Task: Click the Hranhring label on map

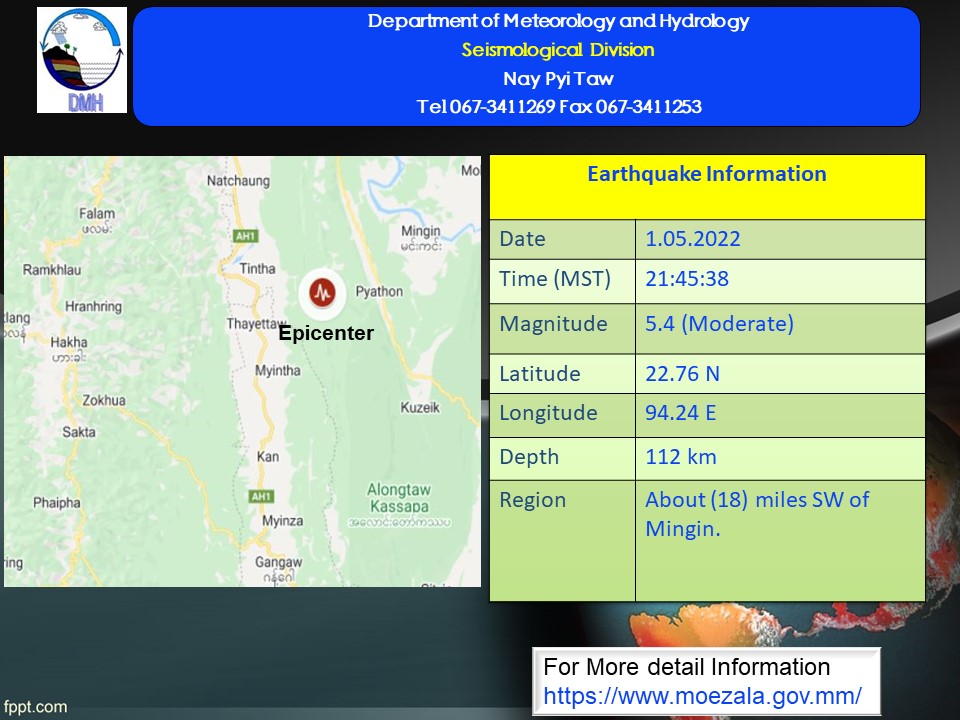Action: click(x=93, y=307)
